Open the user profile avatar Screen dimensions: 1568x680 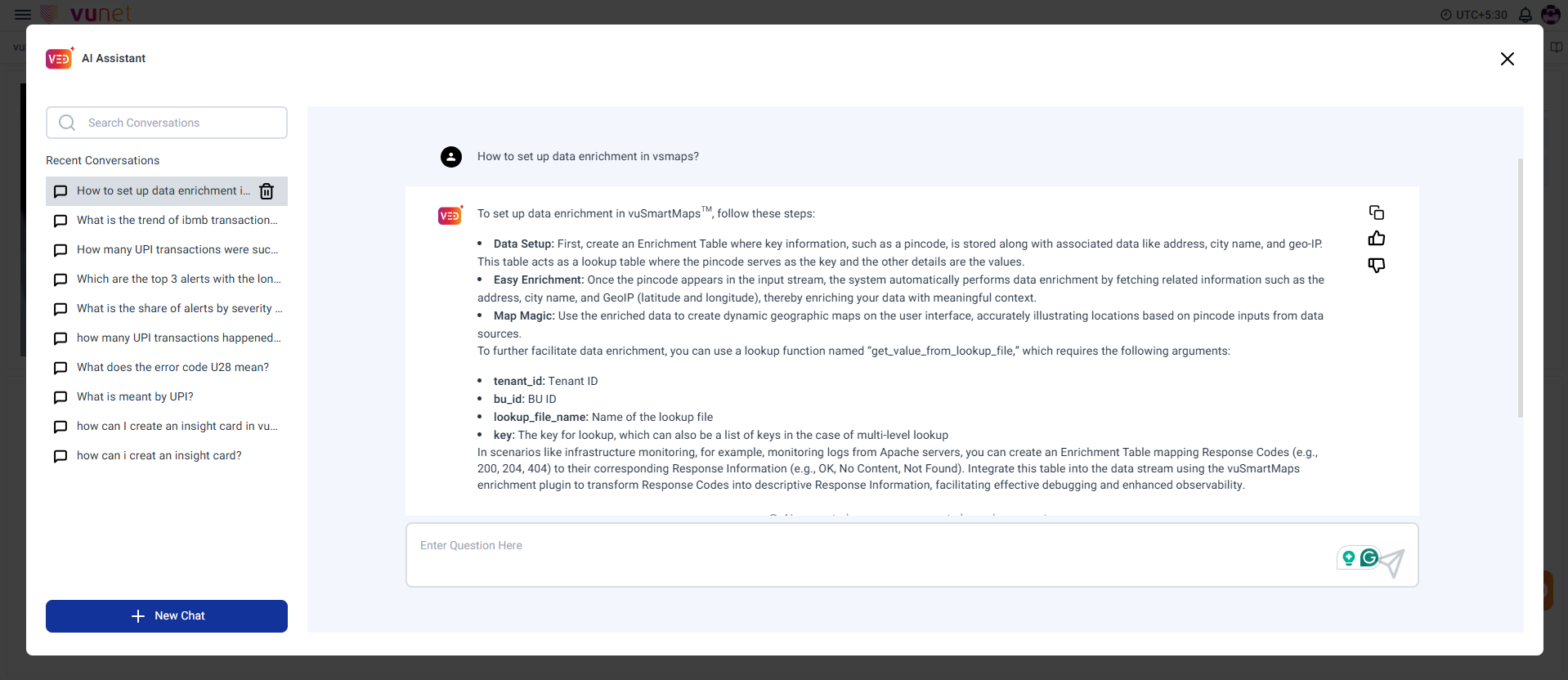[x=1551, y=15]
